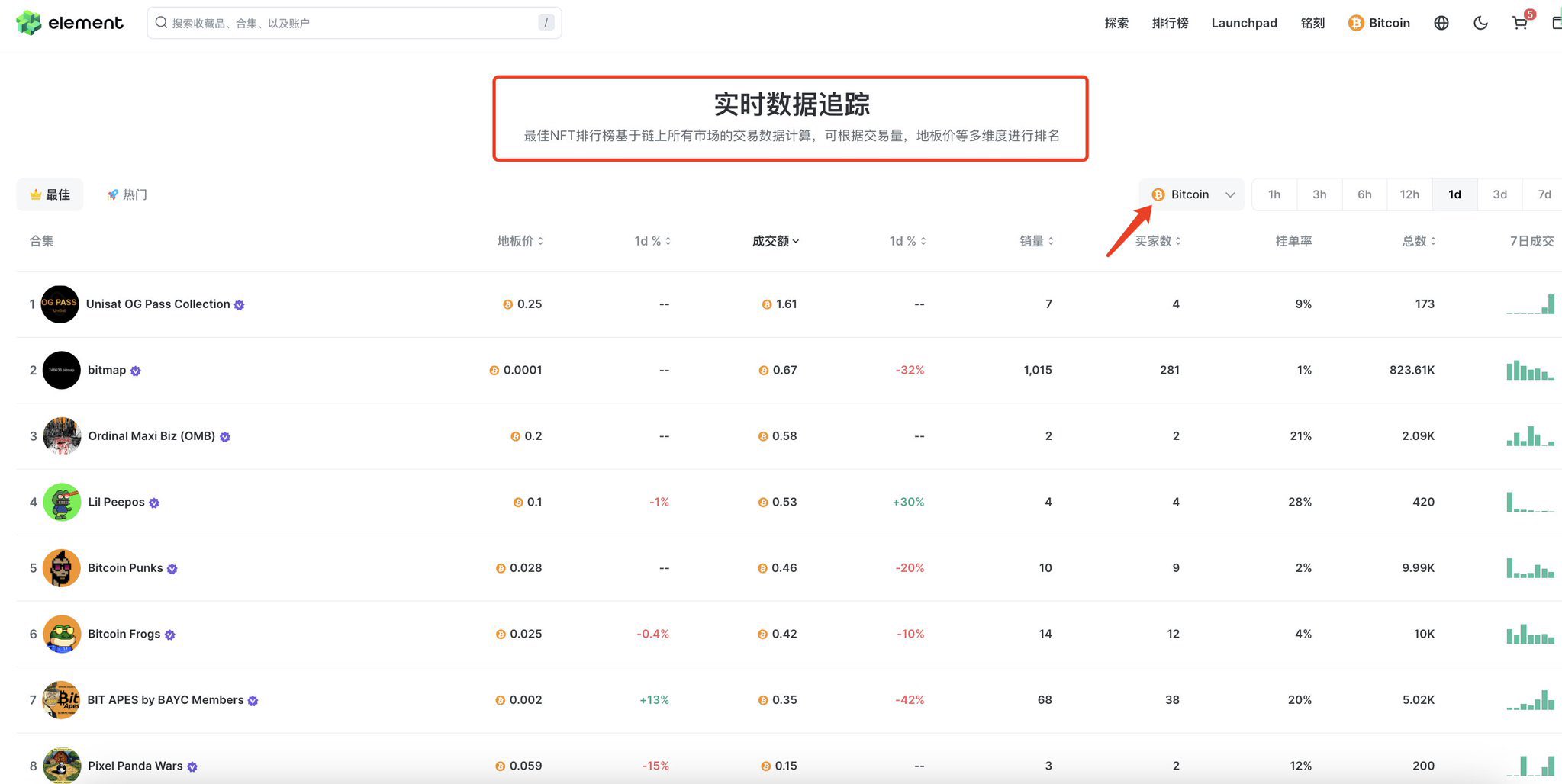Open Launchpad in navigation

click(1244, 23)
